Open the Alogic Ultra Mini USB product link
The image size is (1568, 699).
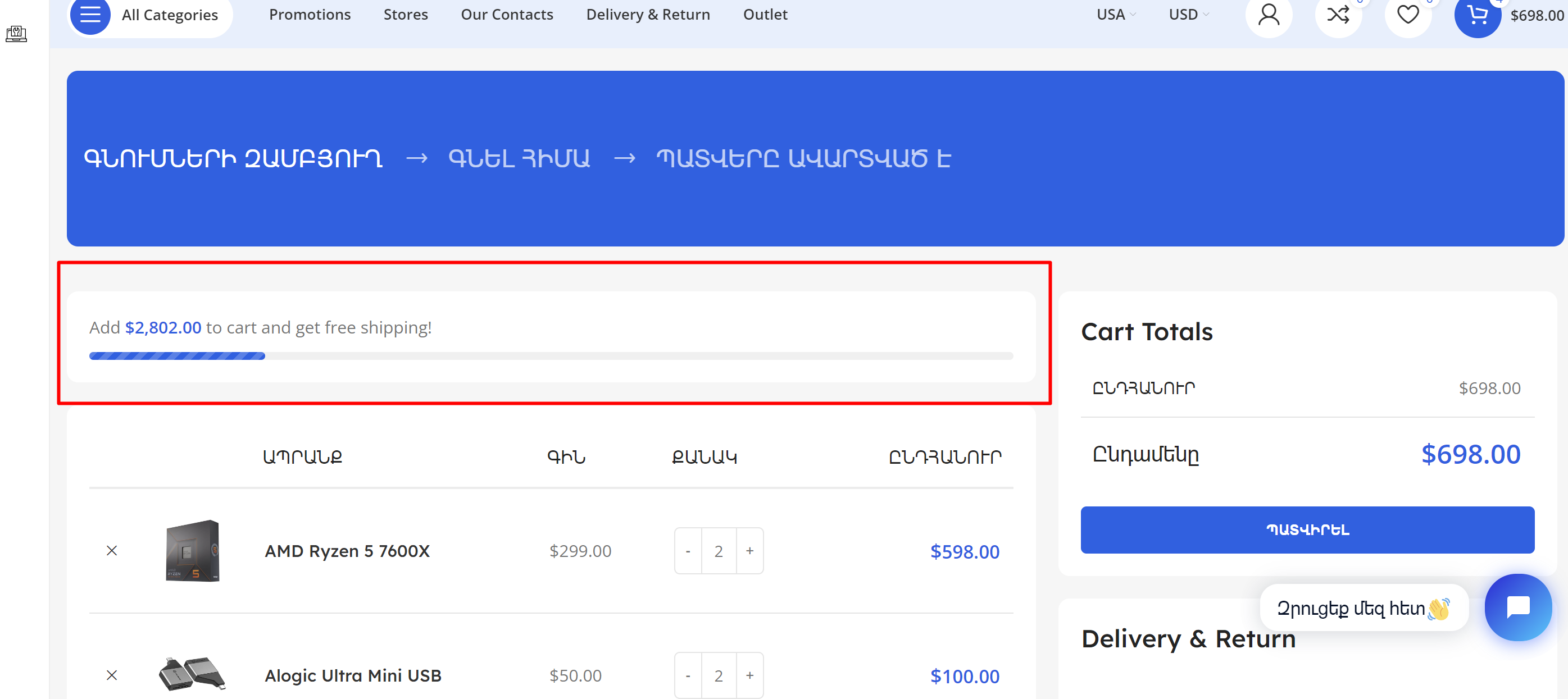coord(353,676)
